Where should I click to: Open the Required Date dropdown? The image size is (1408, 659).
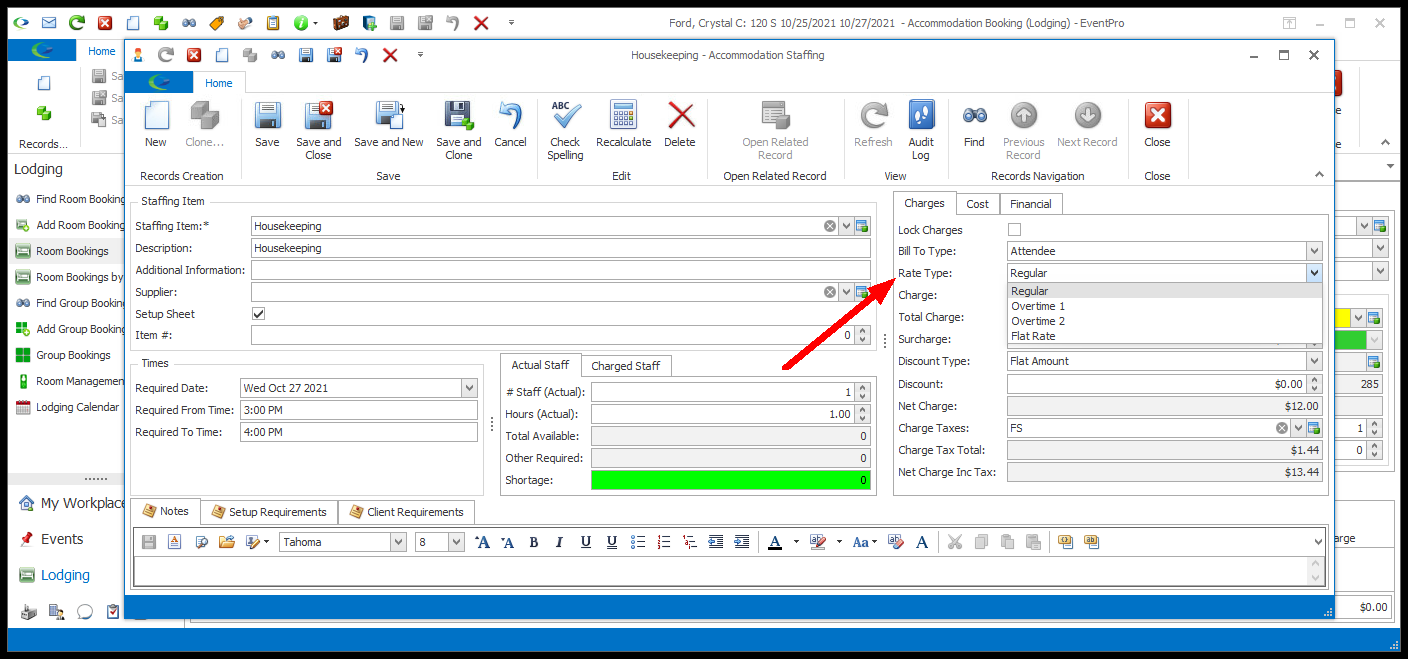(469, 388)
